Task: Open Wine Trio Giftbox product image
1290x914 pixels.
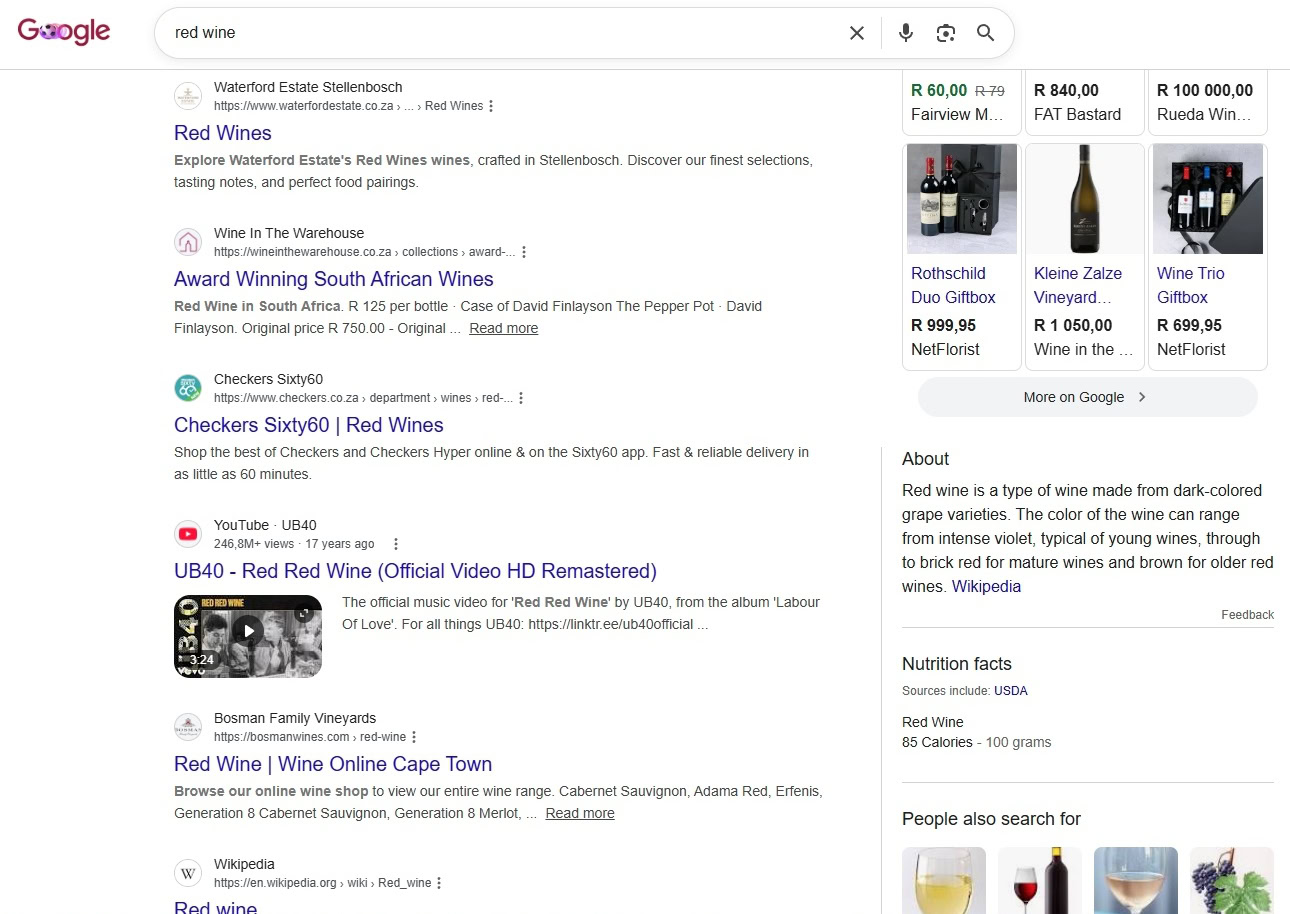Action: [1208, 199]
